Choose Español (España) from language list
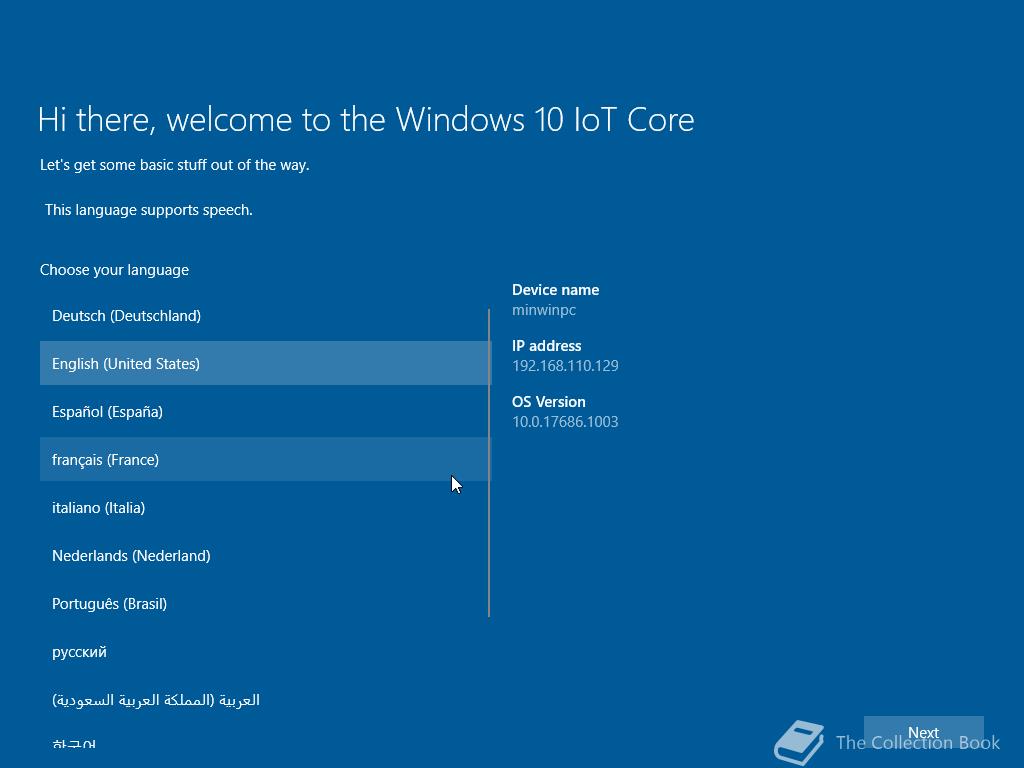 [264, 411]
